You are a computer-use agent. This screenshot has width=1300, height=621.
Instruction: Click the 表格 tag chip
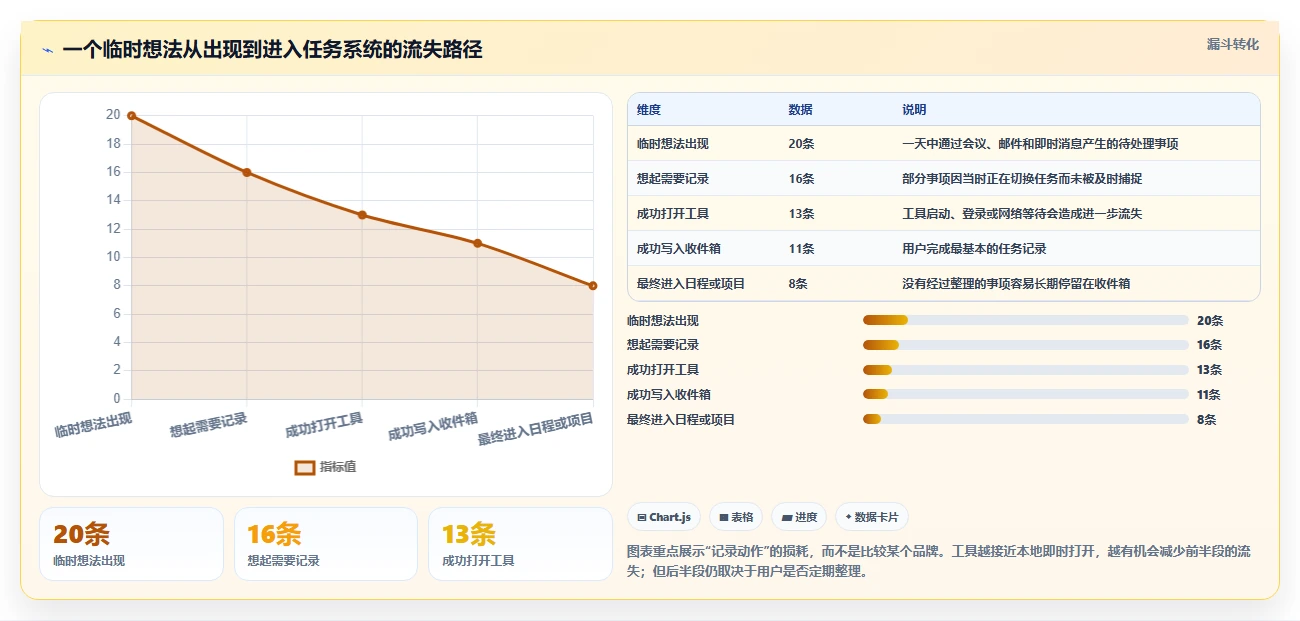point(736,517)
